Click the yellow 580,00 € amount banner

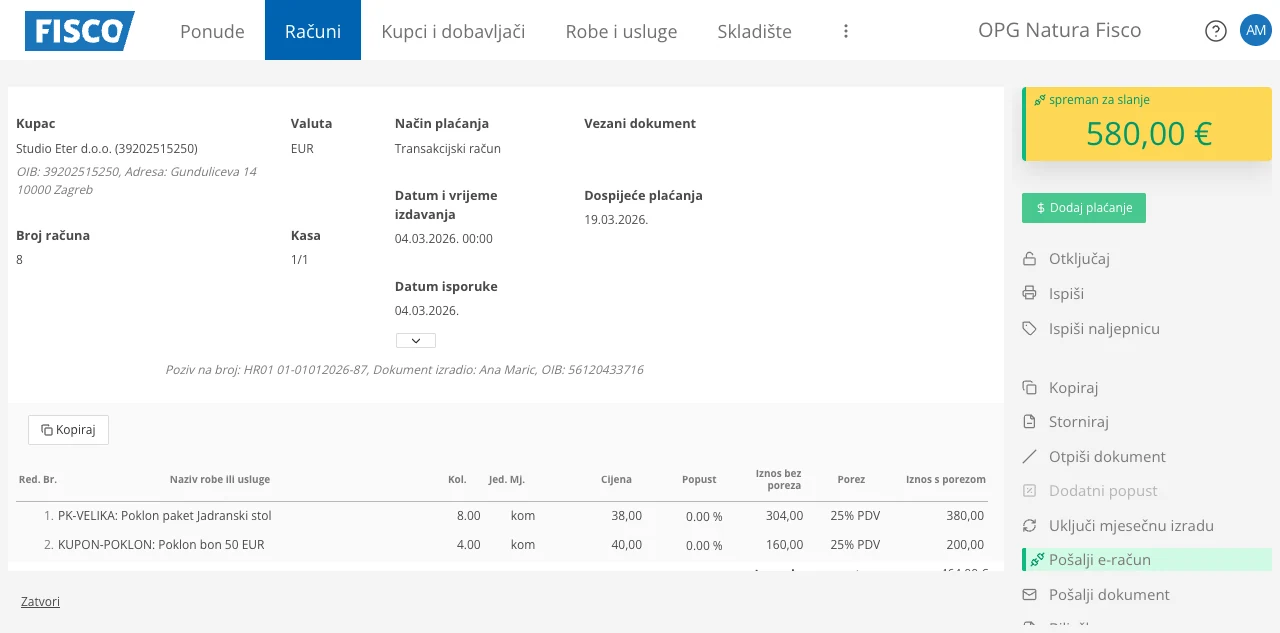[x=1147, y=133]
